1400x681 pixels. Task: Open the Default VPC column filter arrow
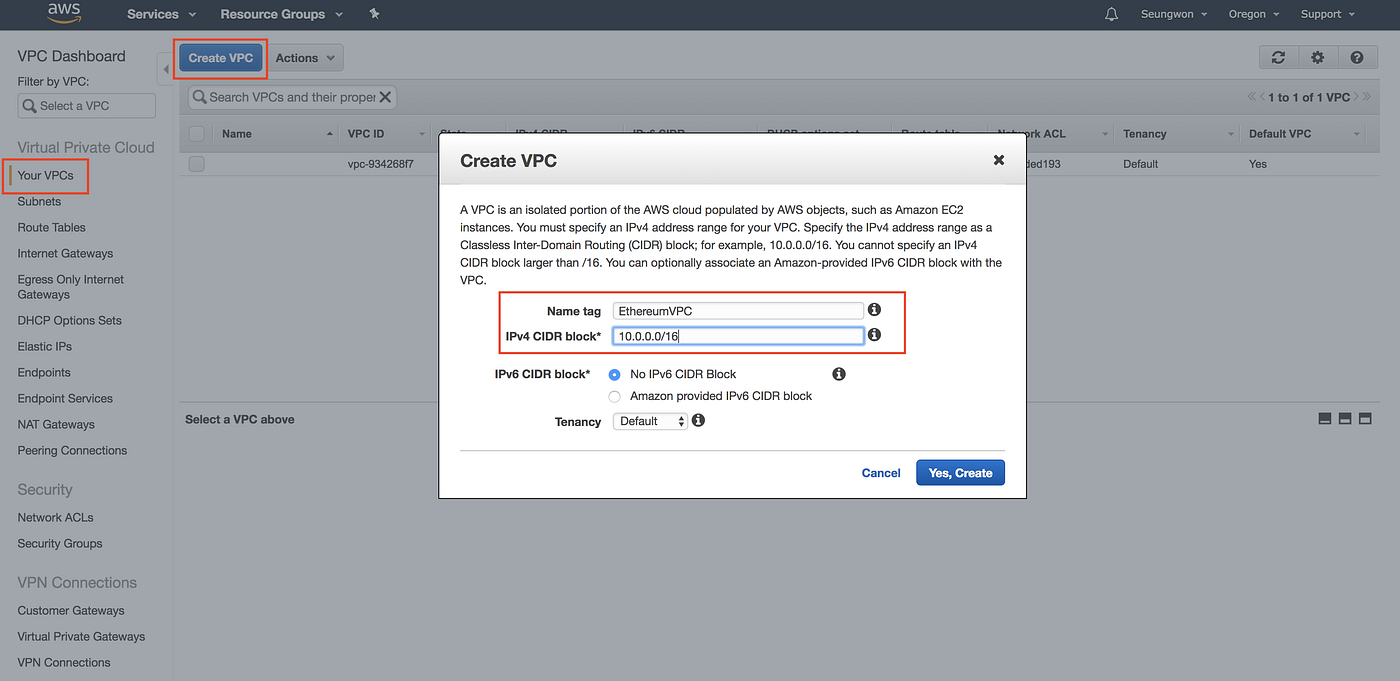tap(1357, 134)
